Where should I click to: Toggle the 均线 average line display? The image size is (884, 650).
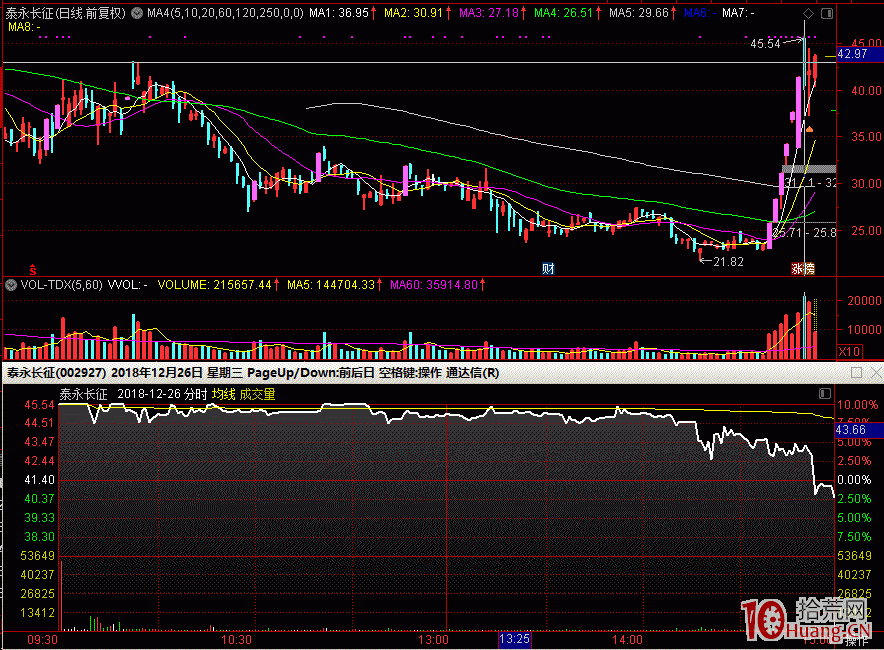222,394
